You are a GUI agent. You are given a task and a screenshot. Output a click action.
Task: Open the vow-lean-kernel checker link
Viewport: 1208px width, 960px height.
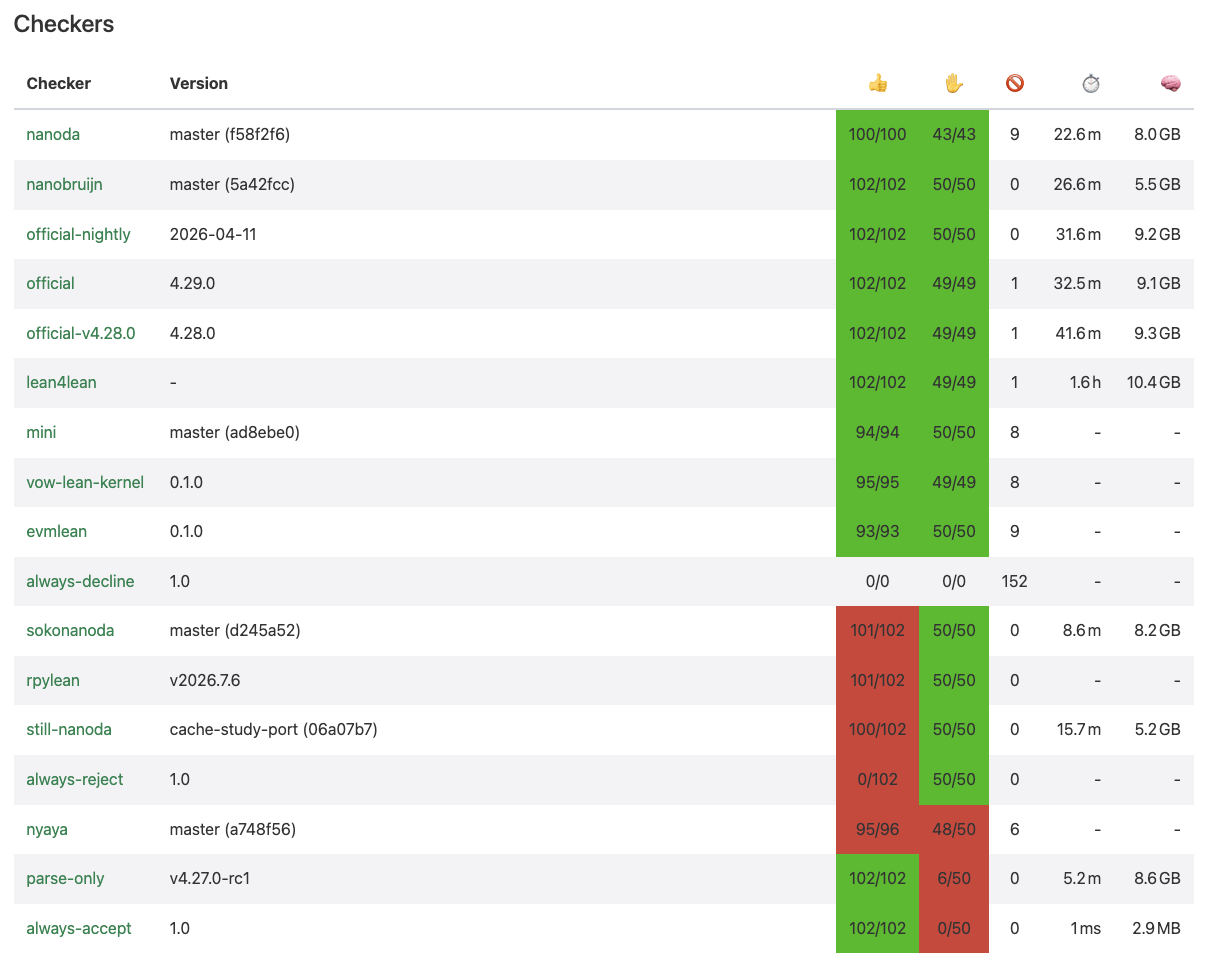85,482
